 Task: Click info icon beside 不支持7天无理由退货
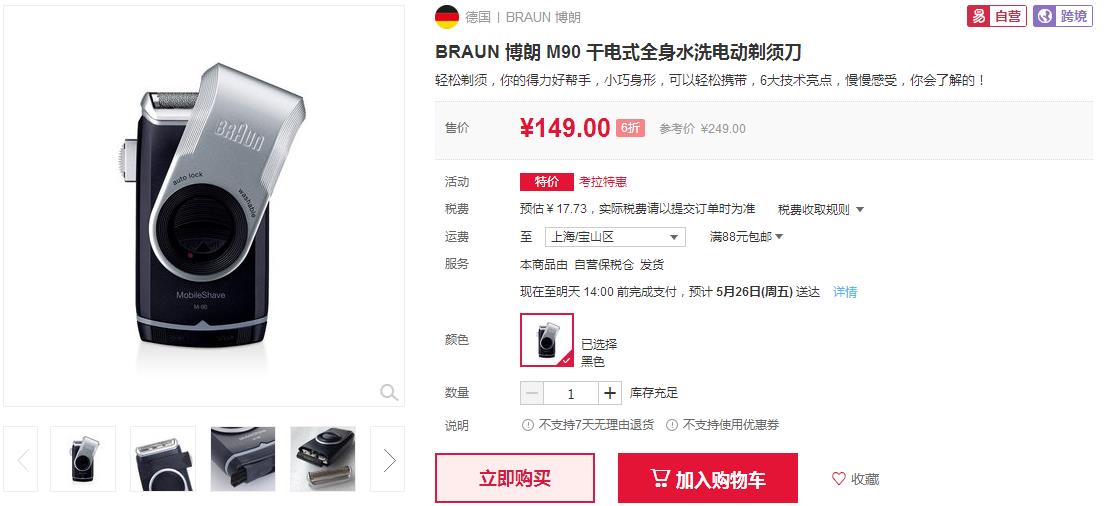pos(527,424)
